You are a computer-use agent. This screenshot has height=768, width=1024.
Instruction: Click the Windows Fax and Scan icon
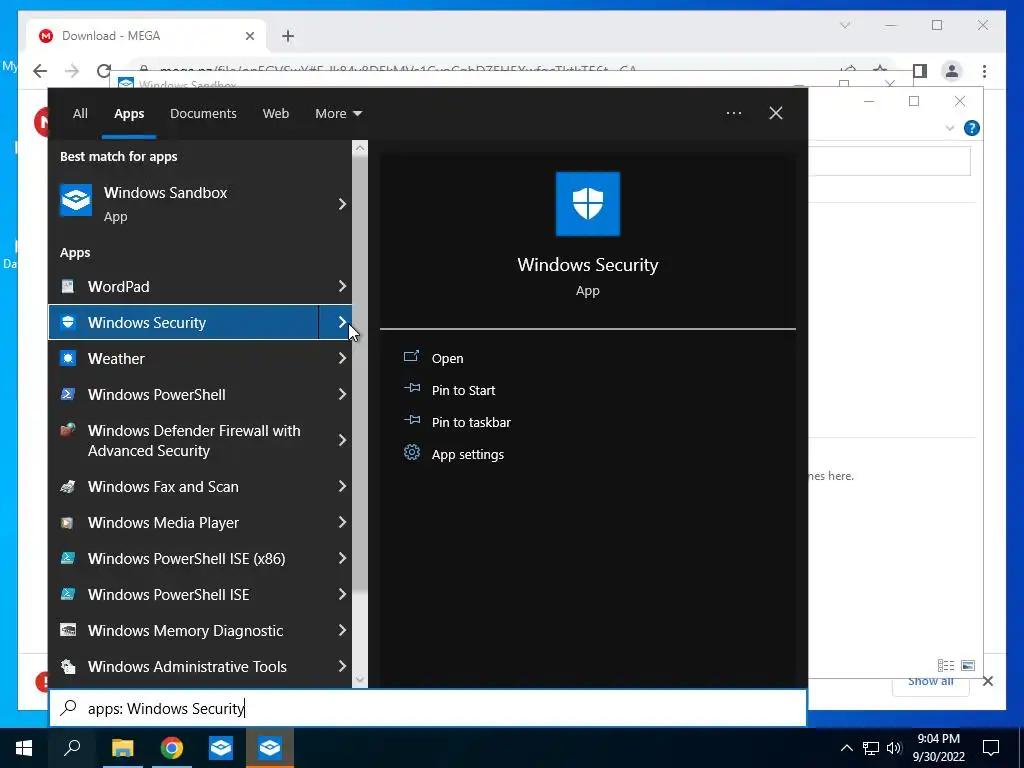(x=68, y=487)
